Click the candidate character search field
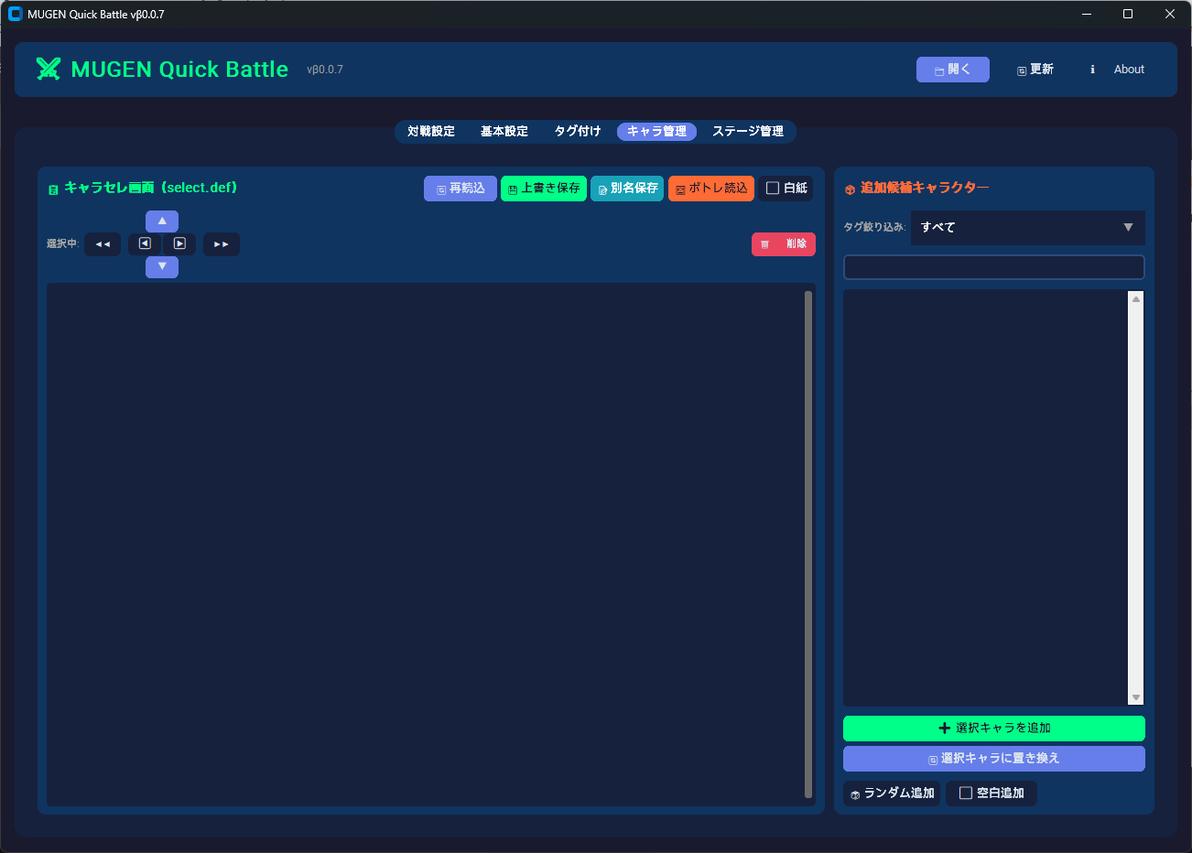Image resolution: width=1192 pixels, height=853 pixels. [x=994, y=268]
